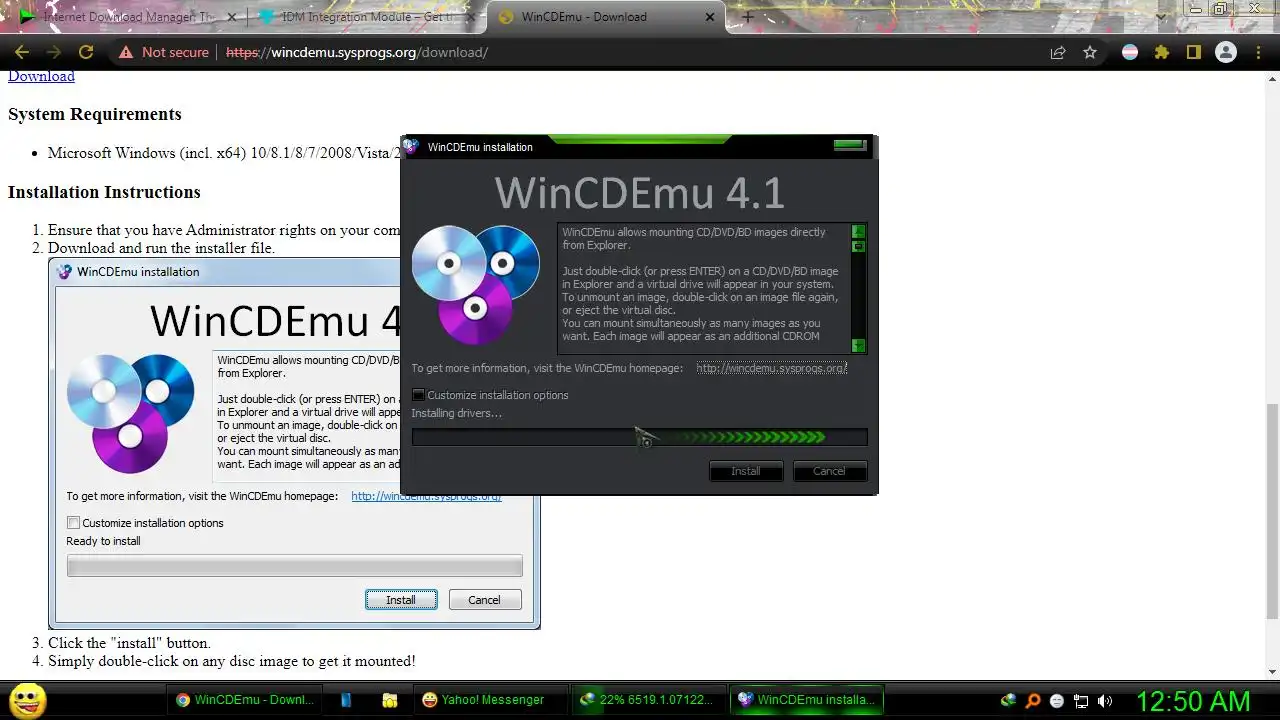Image resolution: width=1280 pixels, height=720 pixels.
Task: Click the IDM tray icon
Action: 1009,701
